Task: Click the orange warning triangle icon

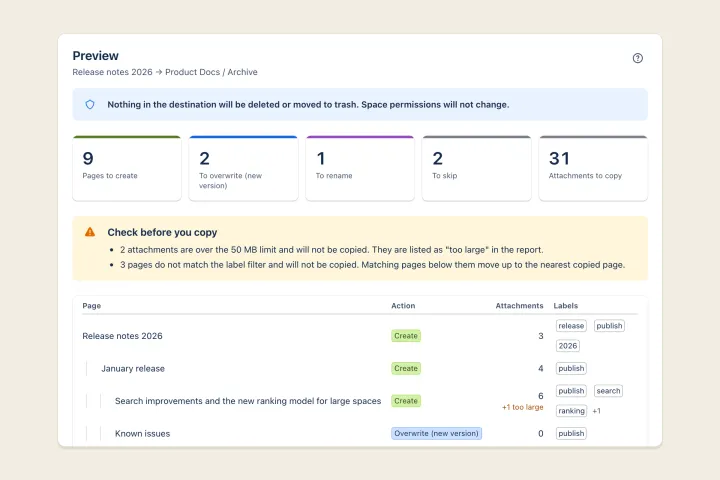Action: click(90, 232)
